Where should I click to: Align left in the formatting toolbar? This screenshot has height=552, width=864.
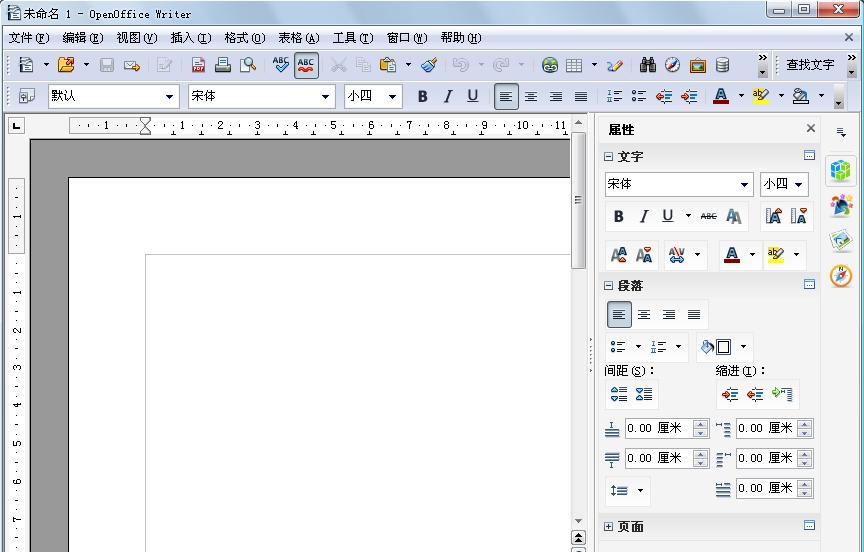pos(506,96)
